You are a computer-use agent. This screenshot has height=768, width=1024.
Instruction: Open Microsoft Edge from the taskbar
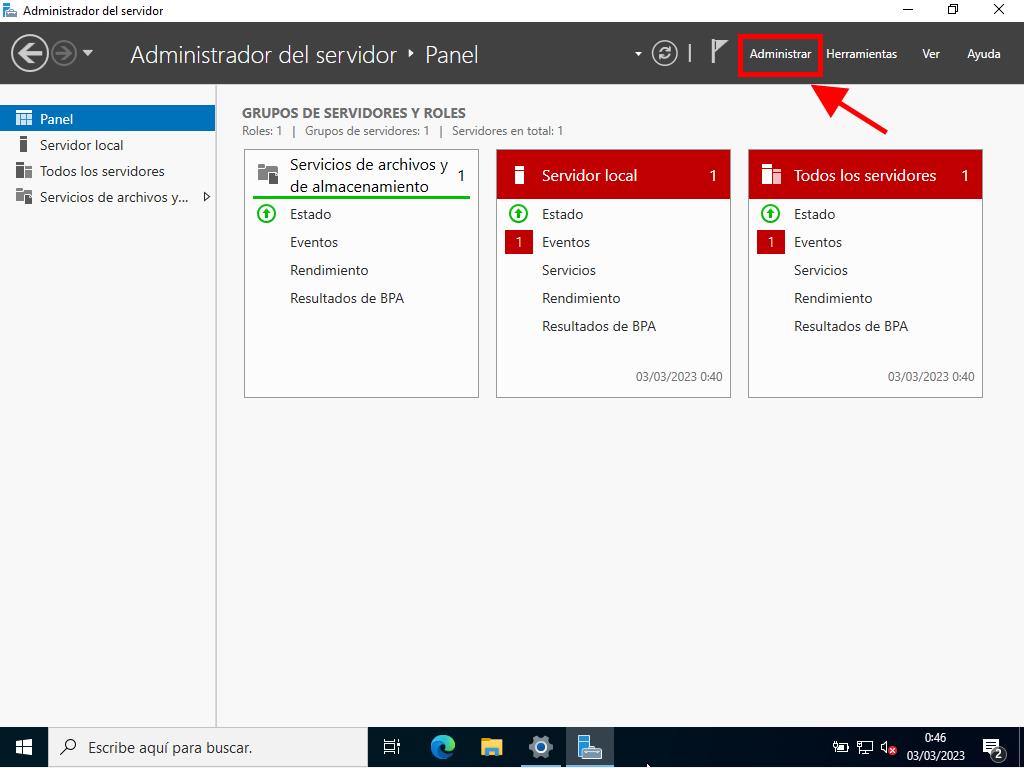point(442,747)
